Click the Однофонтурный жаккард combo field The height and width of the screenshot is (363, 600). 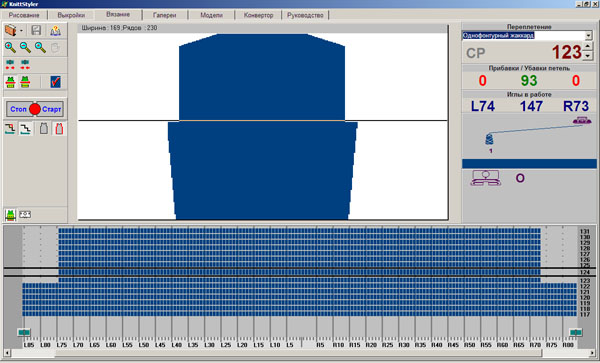523,36
